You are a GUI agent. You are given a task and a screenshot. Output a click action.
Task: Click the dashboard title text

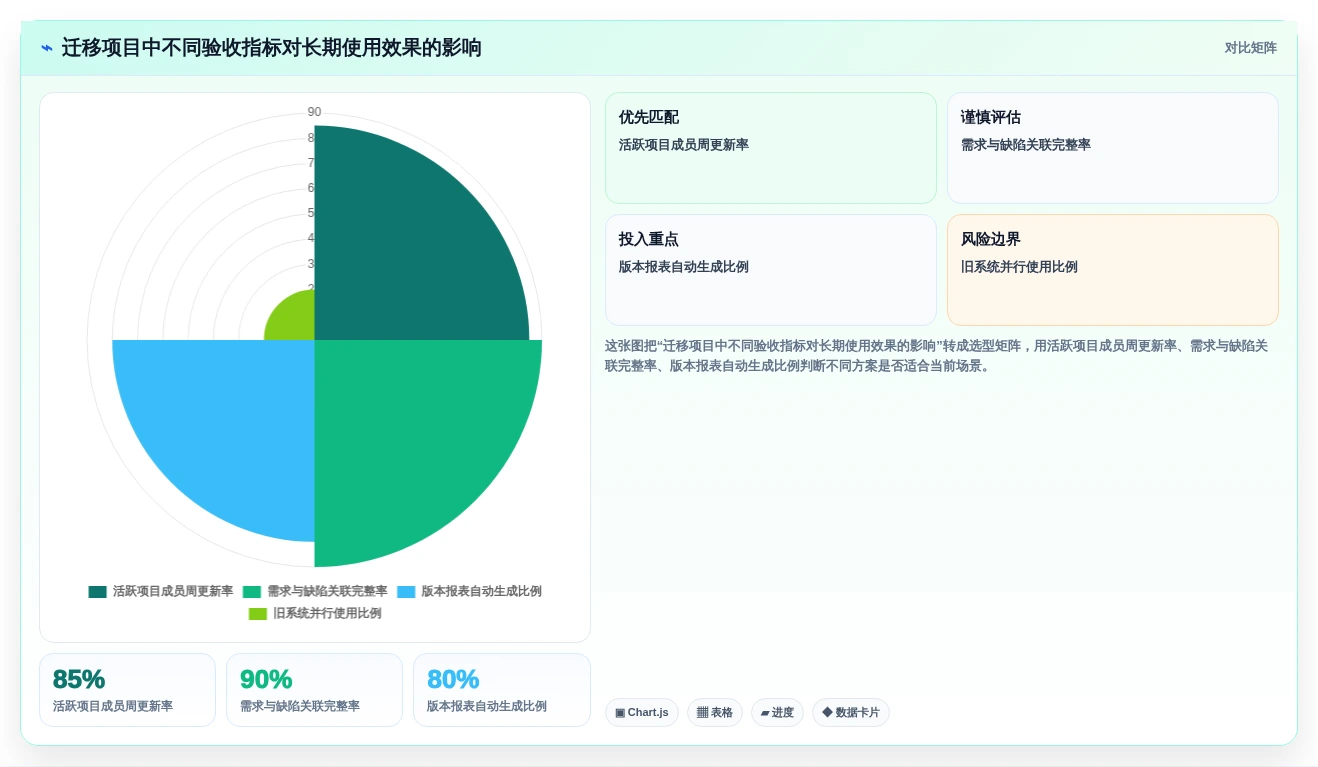click(x=272, y=48)
